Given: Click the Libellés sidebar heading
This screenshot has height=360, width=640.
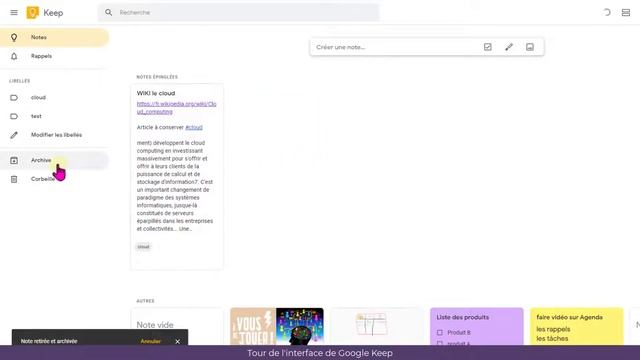Looking at the screenshot, I should click(20, 81).
